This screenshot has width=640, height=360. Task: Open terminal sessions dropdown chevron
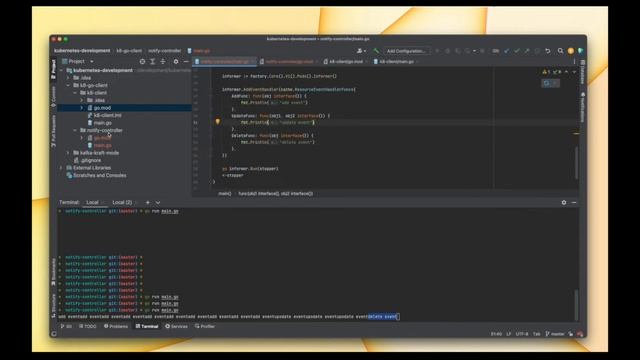(158, 202)
